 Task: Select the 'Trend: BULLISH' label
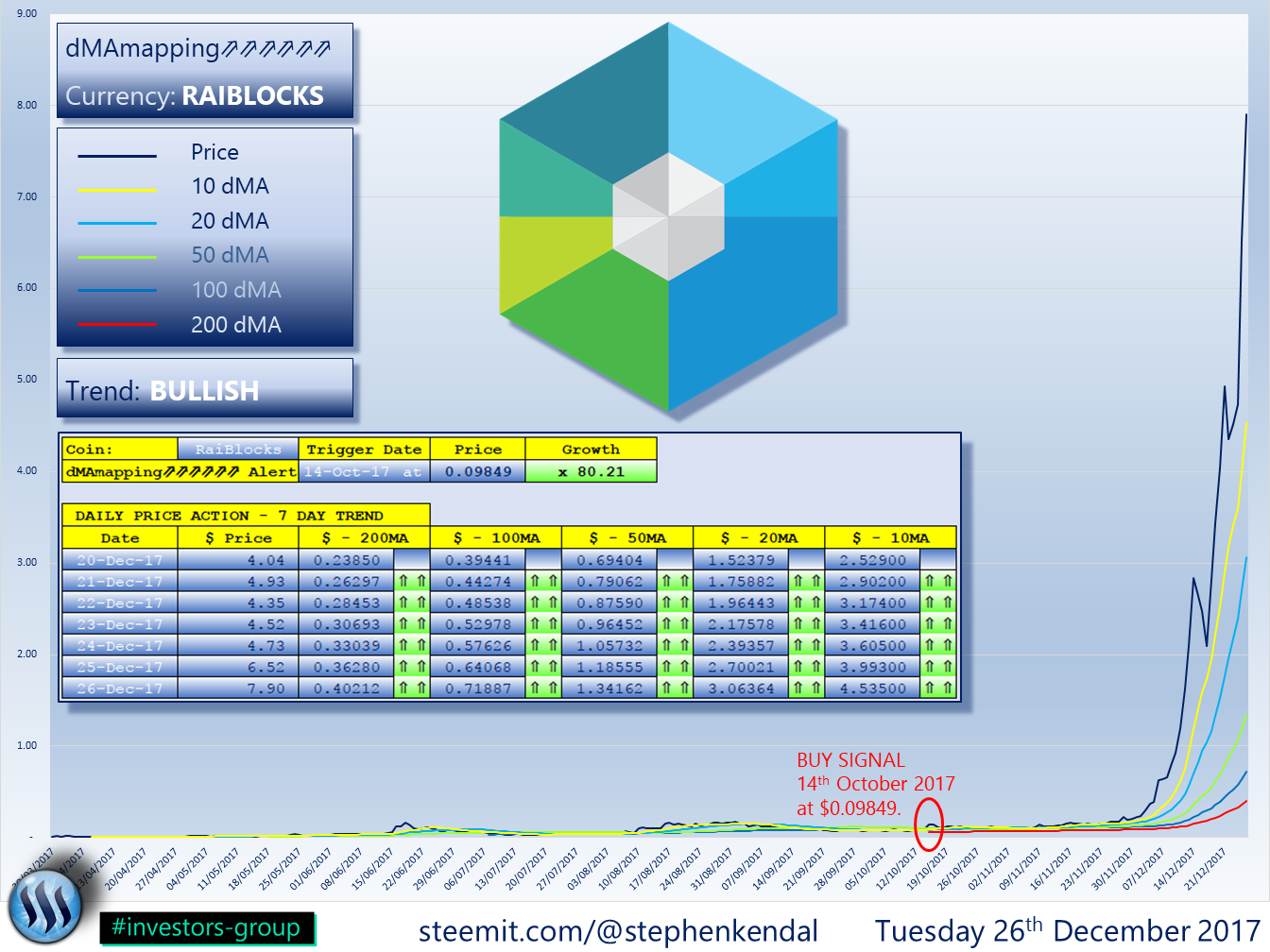163,390
